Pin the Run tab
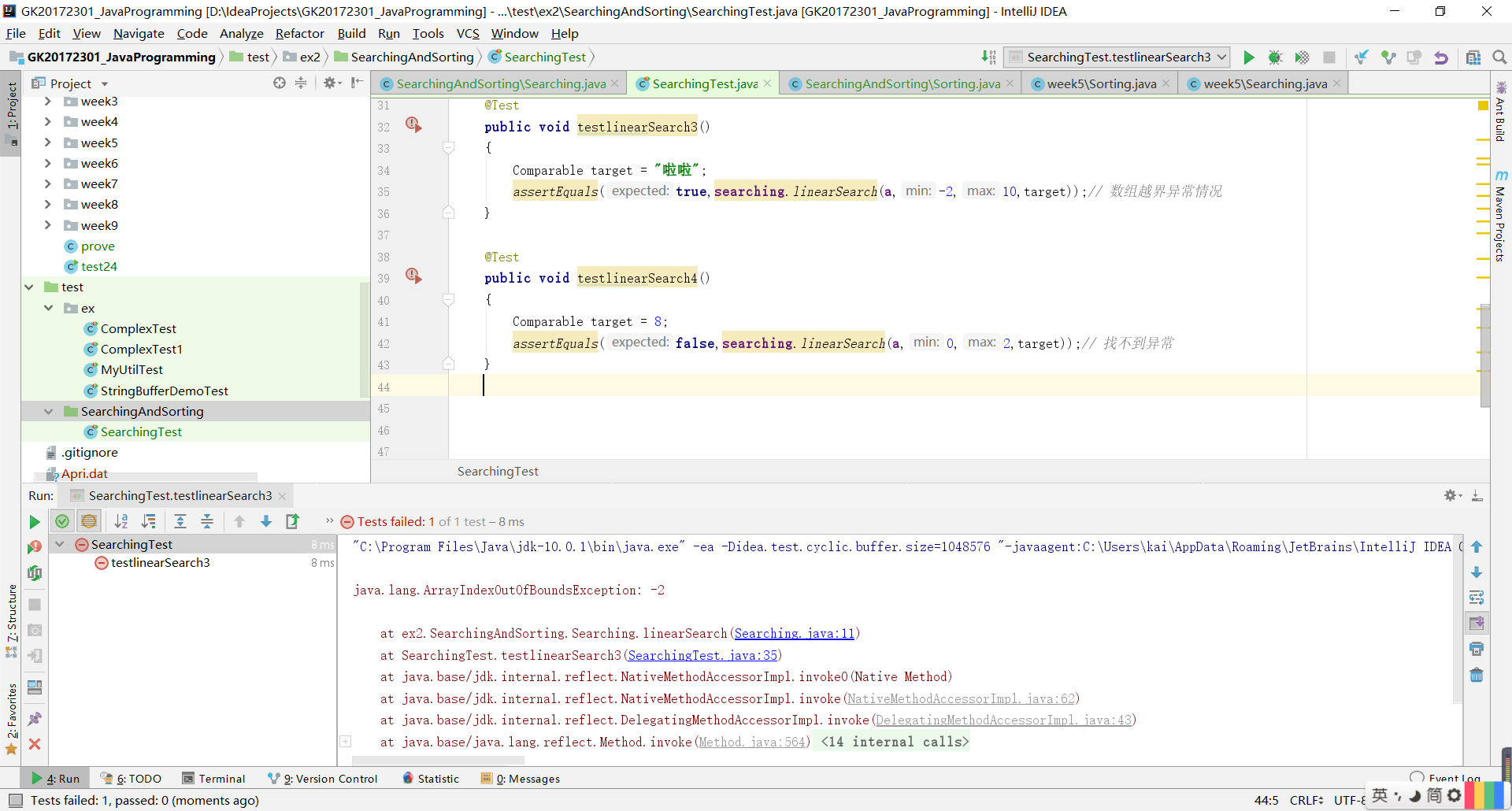The image size is (1512, 811). [34, 718]
